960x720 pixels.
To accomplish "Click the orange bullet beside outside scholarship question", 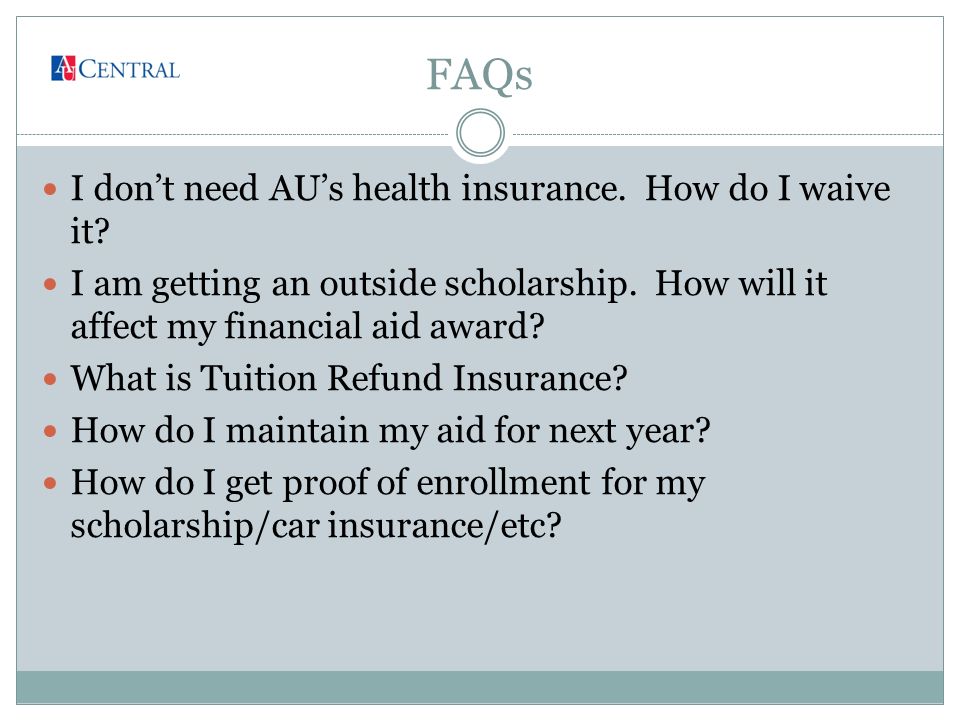I will (50, 284).
